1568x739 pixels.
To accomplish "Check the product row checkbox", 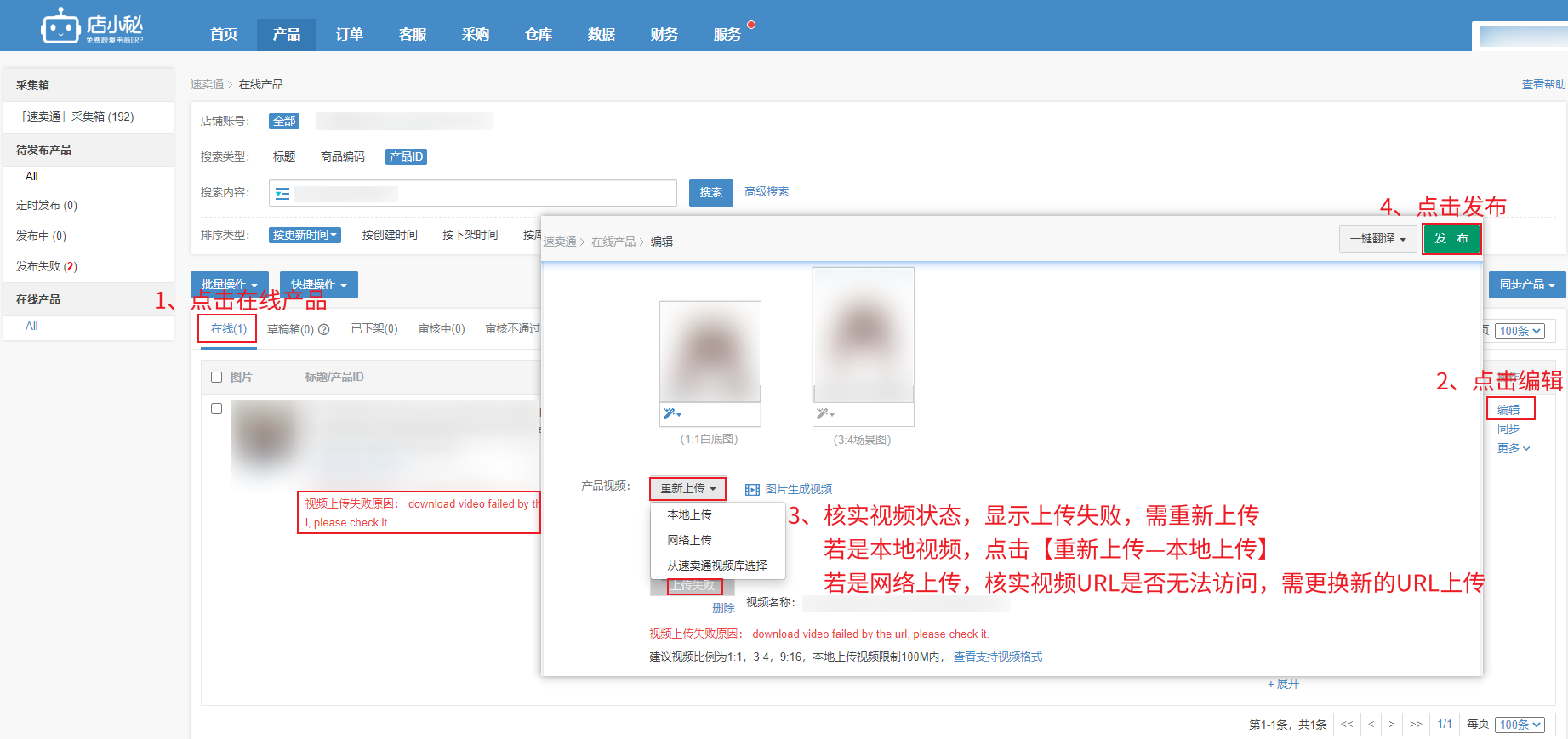I will click(216, 409).
